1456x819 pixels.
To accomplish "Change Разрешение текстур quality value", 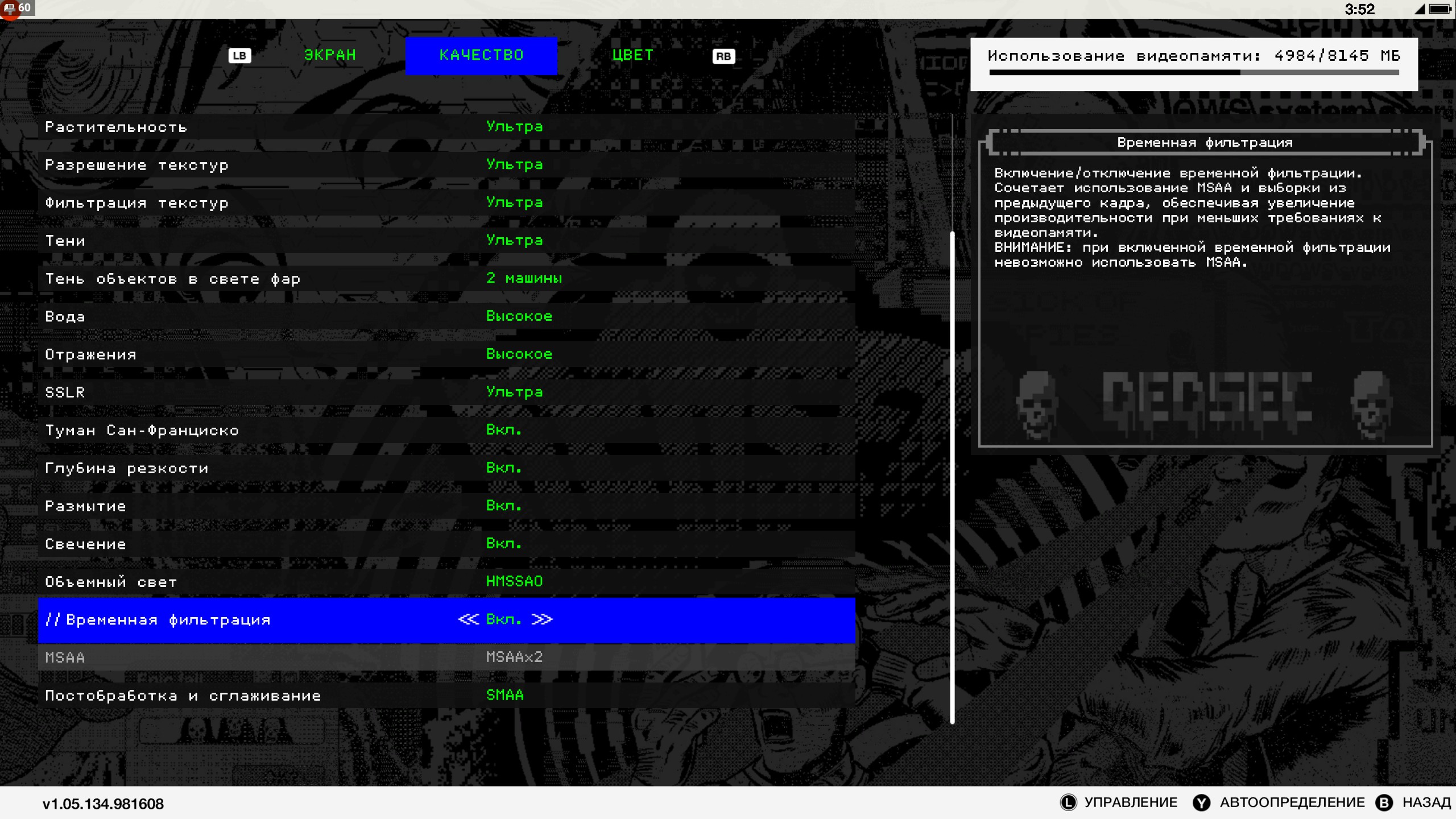I will 514,165.
